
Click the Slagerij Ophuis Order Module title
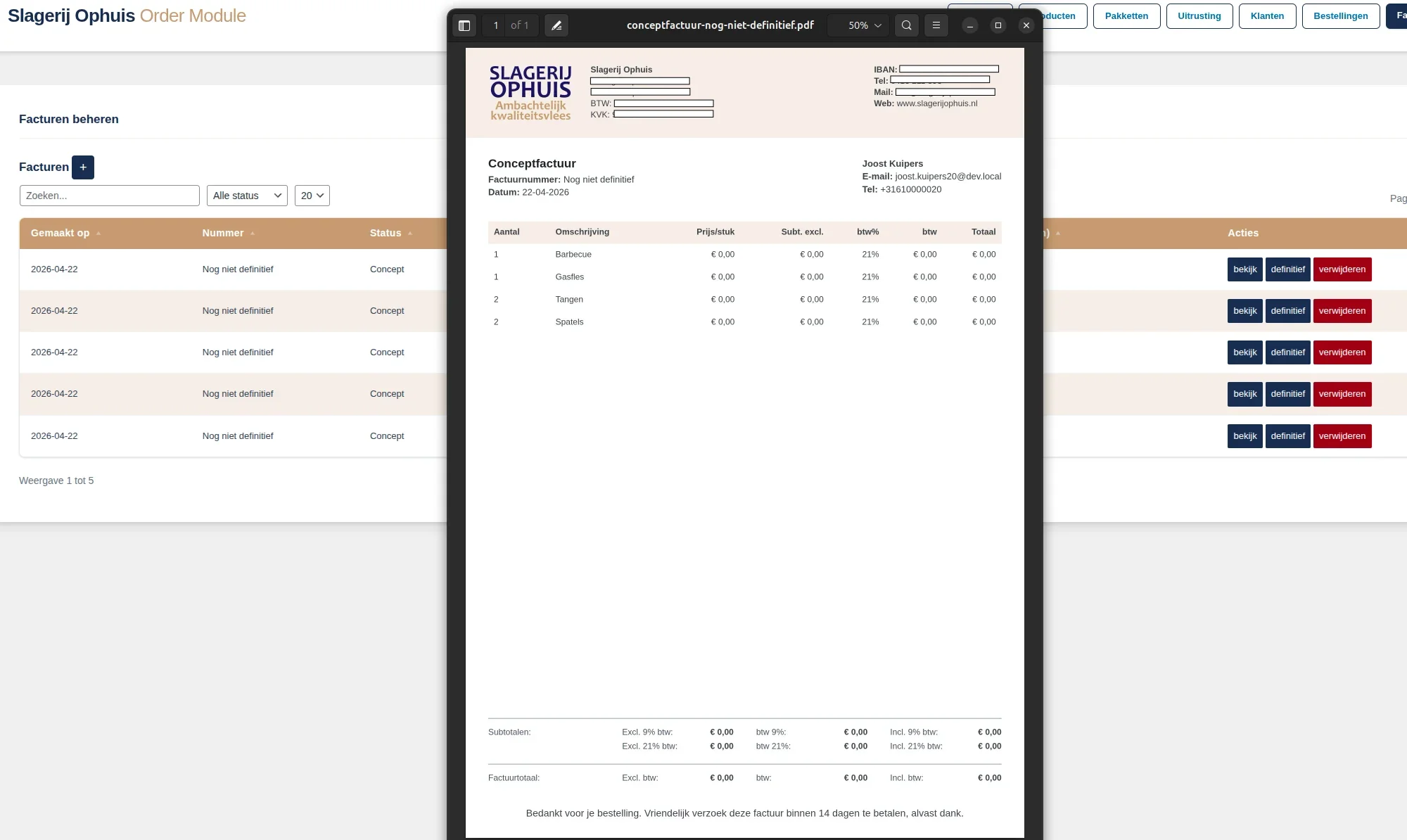click(x=127, y=15)
